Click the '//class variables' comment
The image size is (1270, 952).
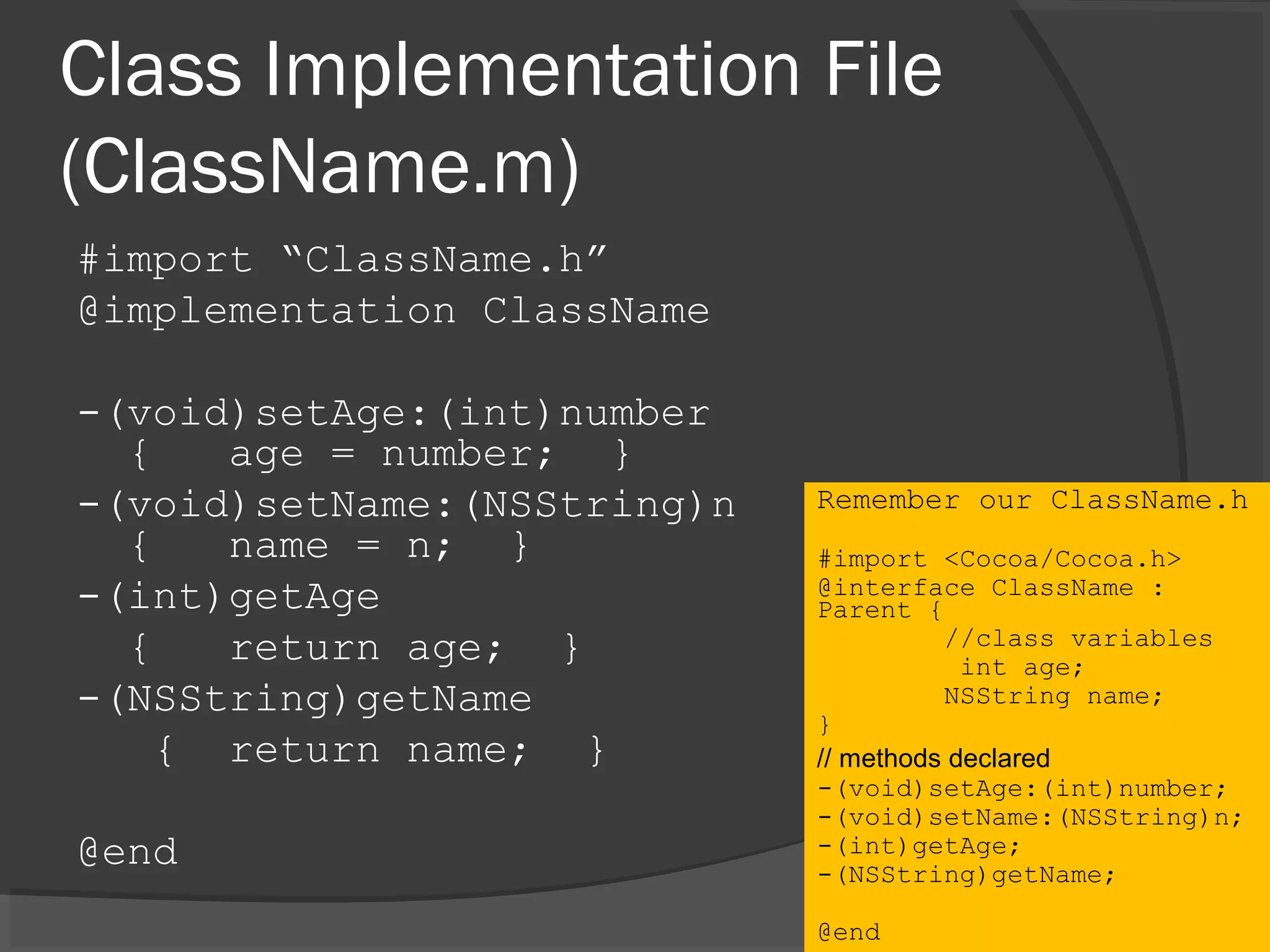1078,638
